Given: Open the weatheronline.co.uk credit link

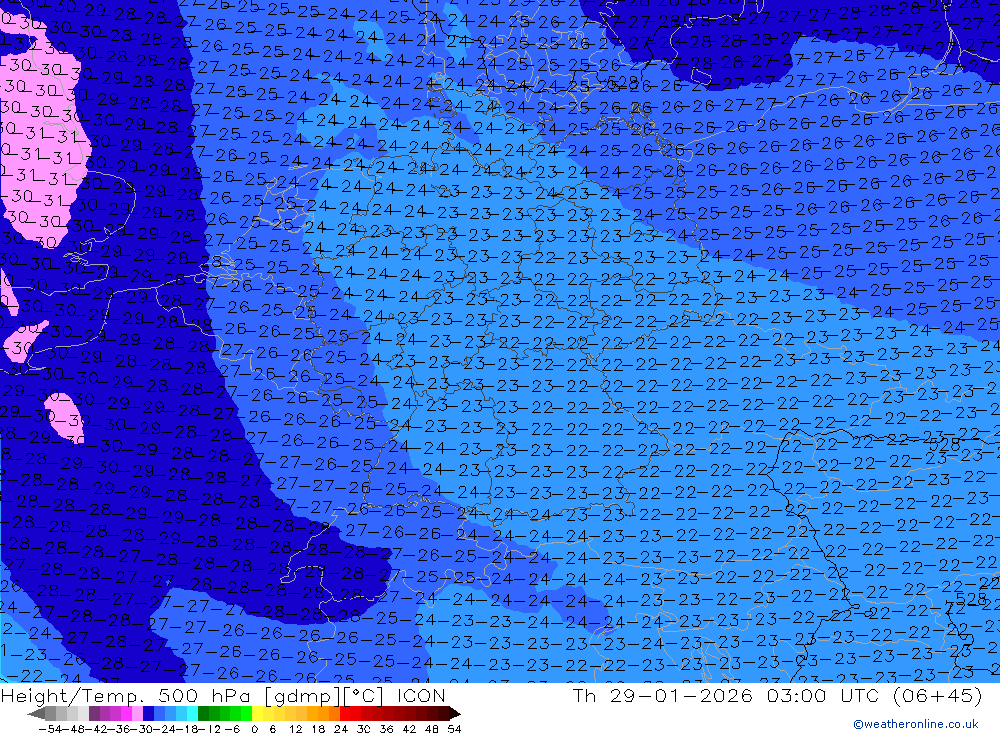Looking at the screenshot, I should pyautogui.click(x=916, y=724).
